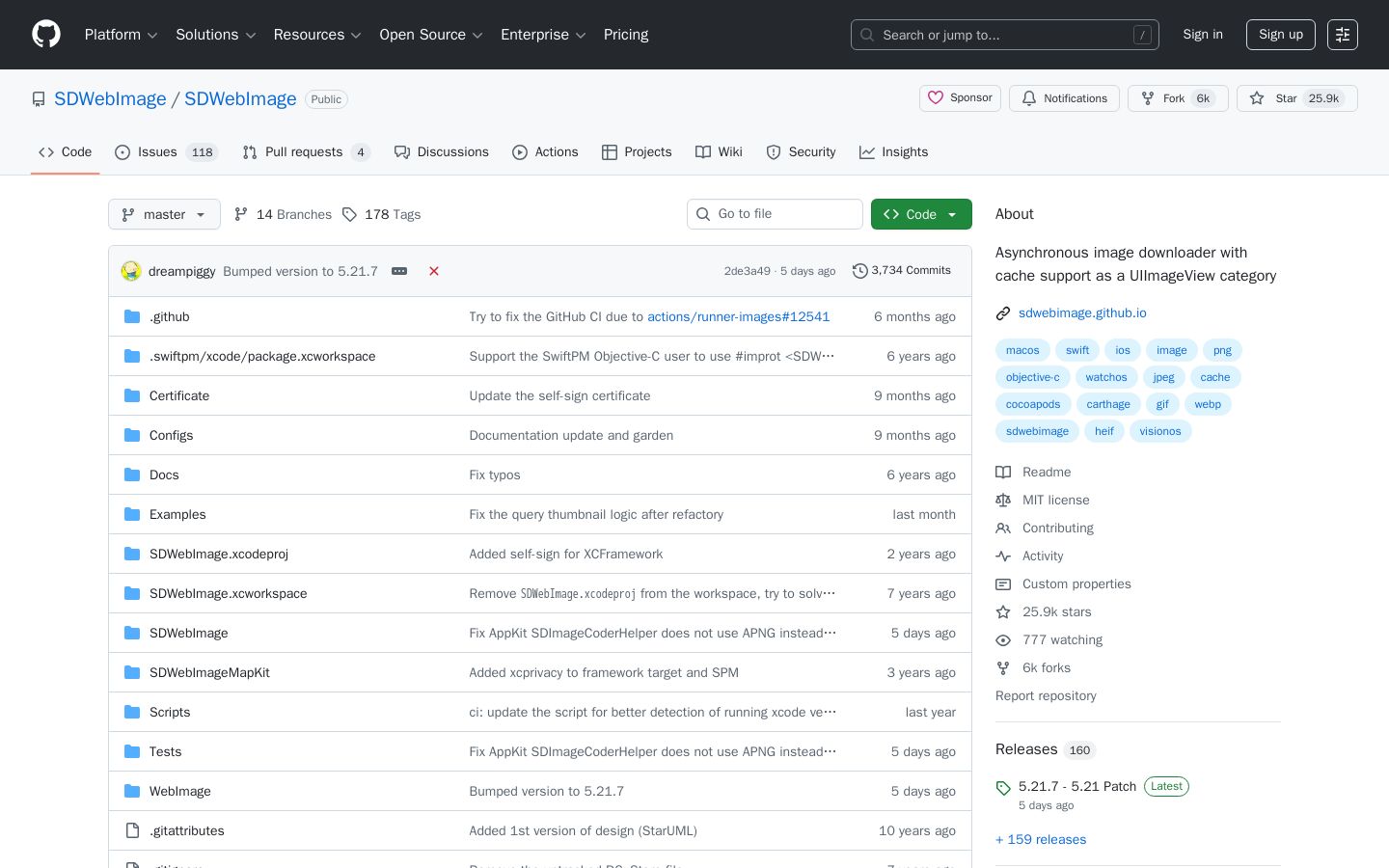
Task: Click the Activity pulse icon
Action: point(1003,556)
